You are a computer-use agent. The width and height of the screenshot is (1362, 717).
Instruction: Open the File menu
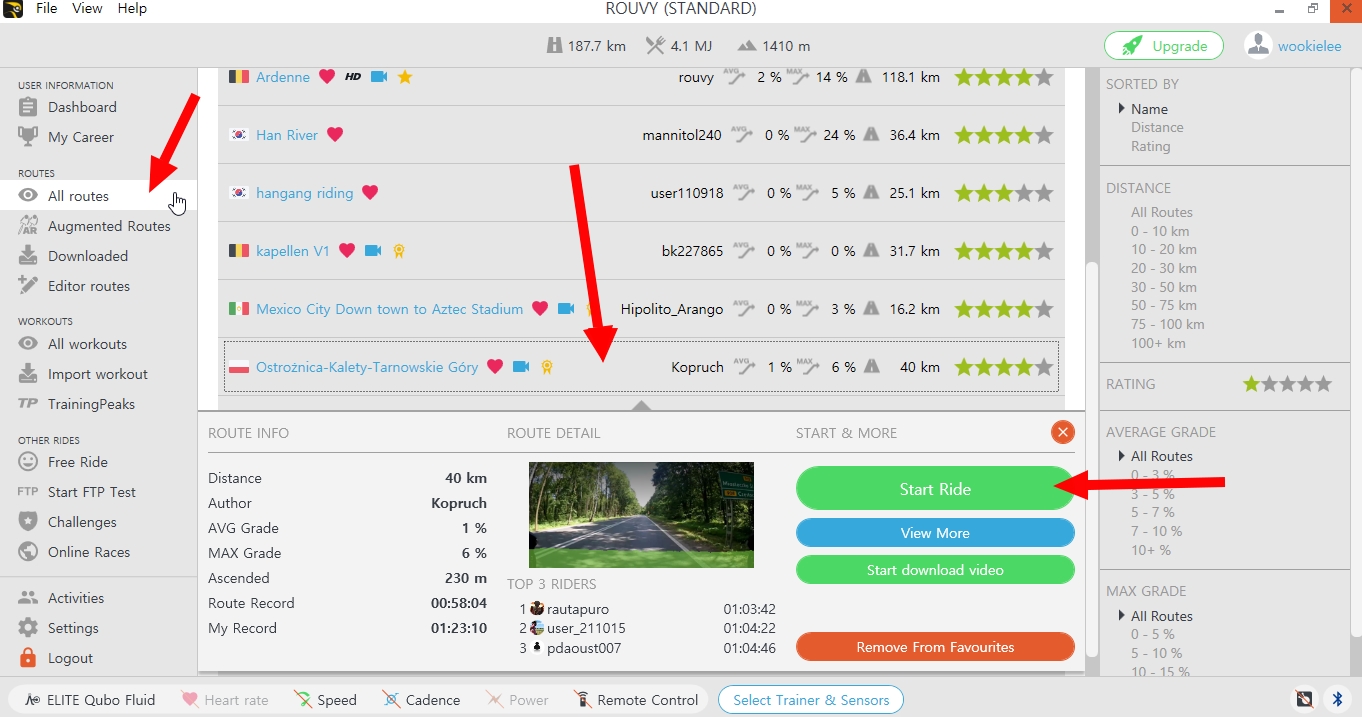pyautogui.click(x=46, y=8)
